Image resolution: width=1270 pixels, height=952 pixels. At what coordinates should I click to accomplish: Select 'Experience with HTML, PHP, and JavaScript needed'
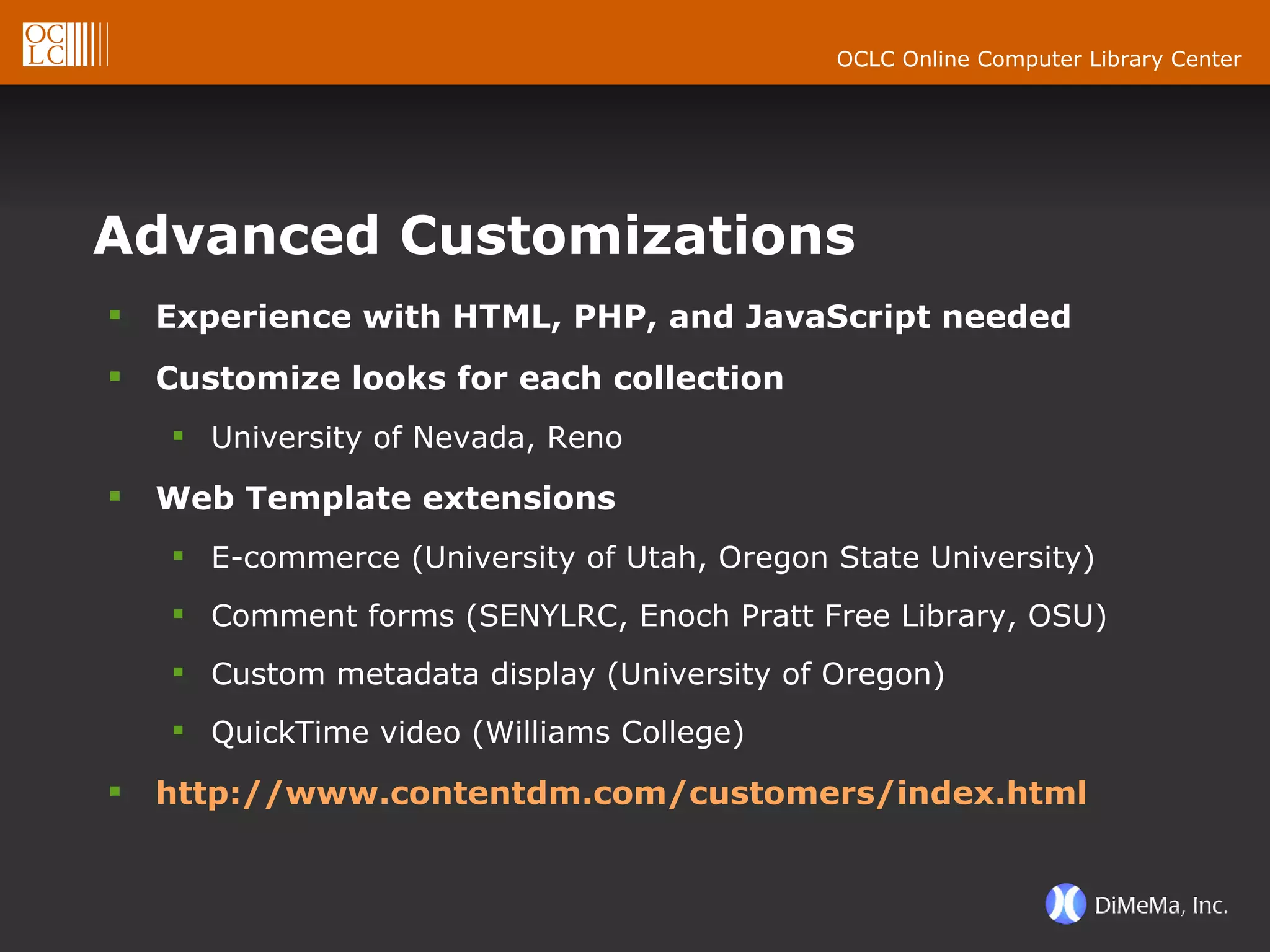pos(613,317)
